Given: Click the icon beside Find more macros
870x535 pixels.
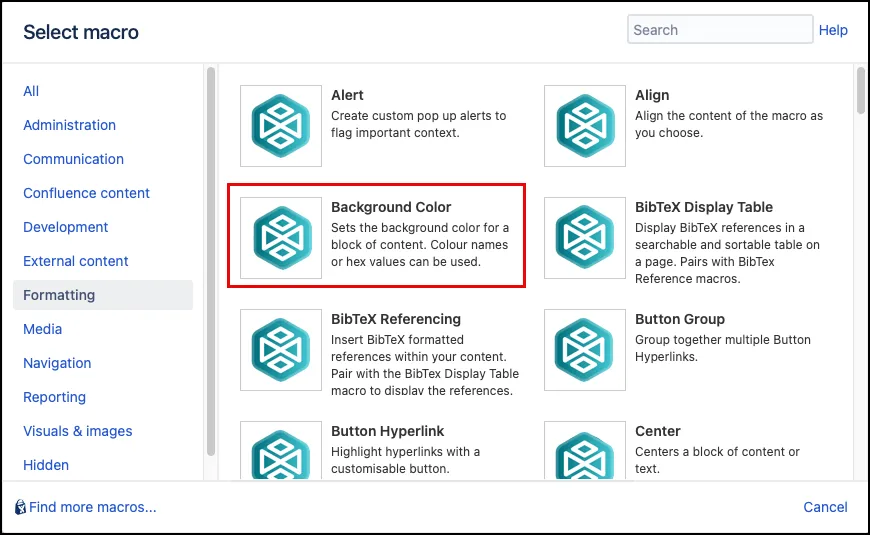Looking at the screenshot, I should pos(21,507).
